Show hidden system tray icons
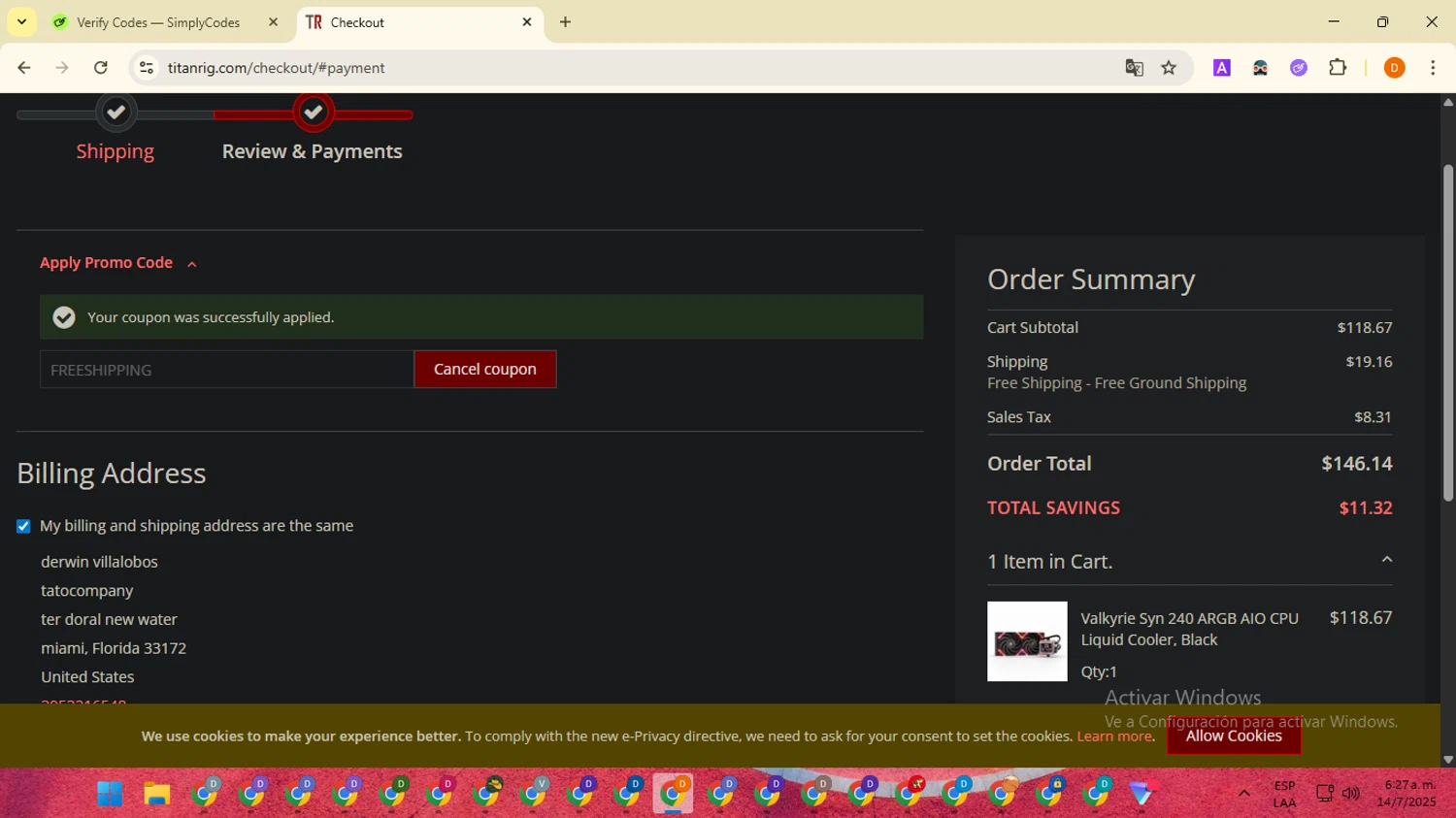Image resolution: width=1456 pixels, height=818 pixels. [x=1243, y=794]
